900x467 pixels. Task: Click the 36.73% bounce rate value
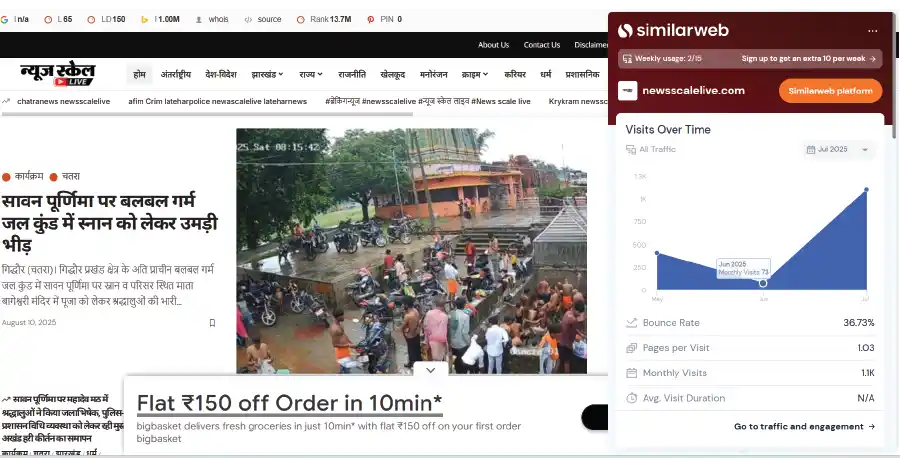click(859, 323)
